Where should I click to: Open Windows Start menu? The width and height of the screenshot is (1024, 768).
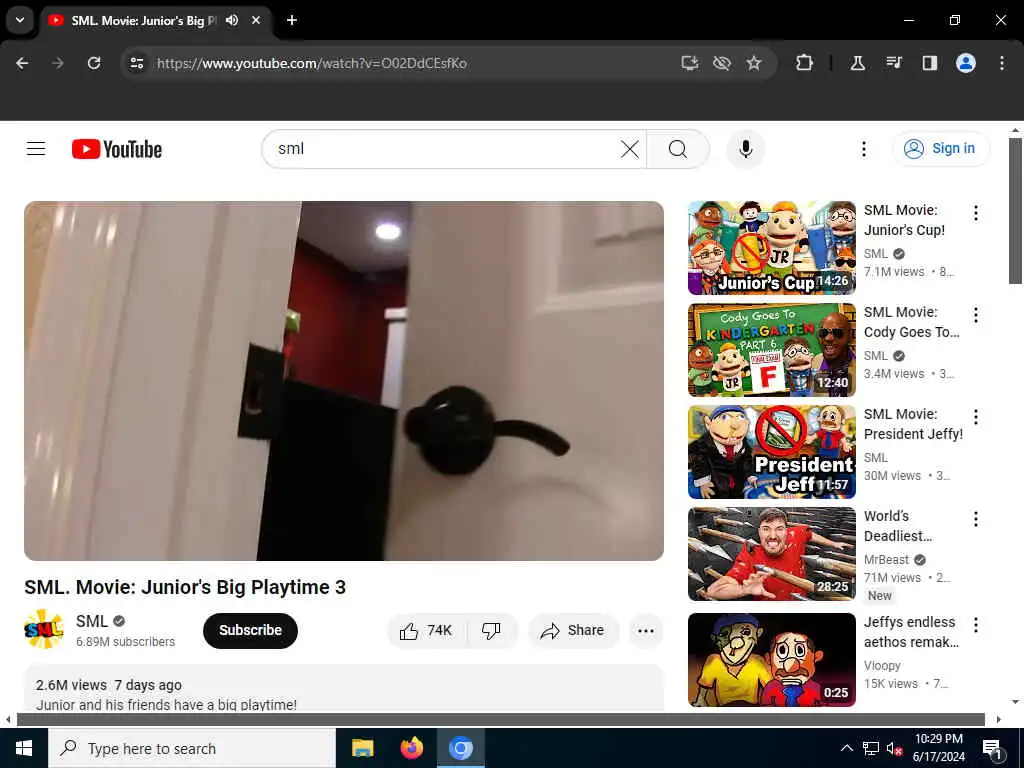point(24,748)
